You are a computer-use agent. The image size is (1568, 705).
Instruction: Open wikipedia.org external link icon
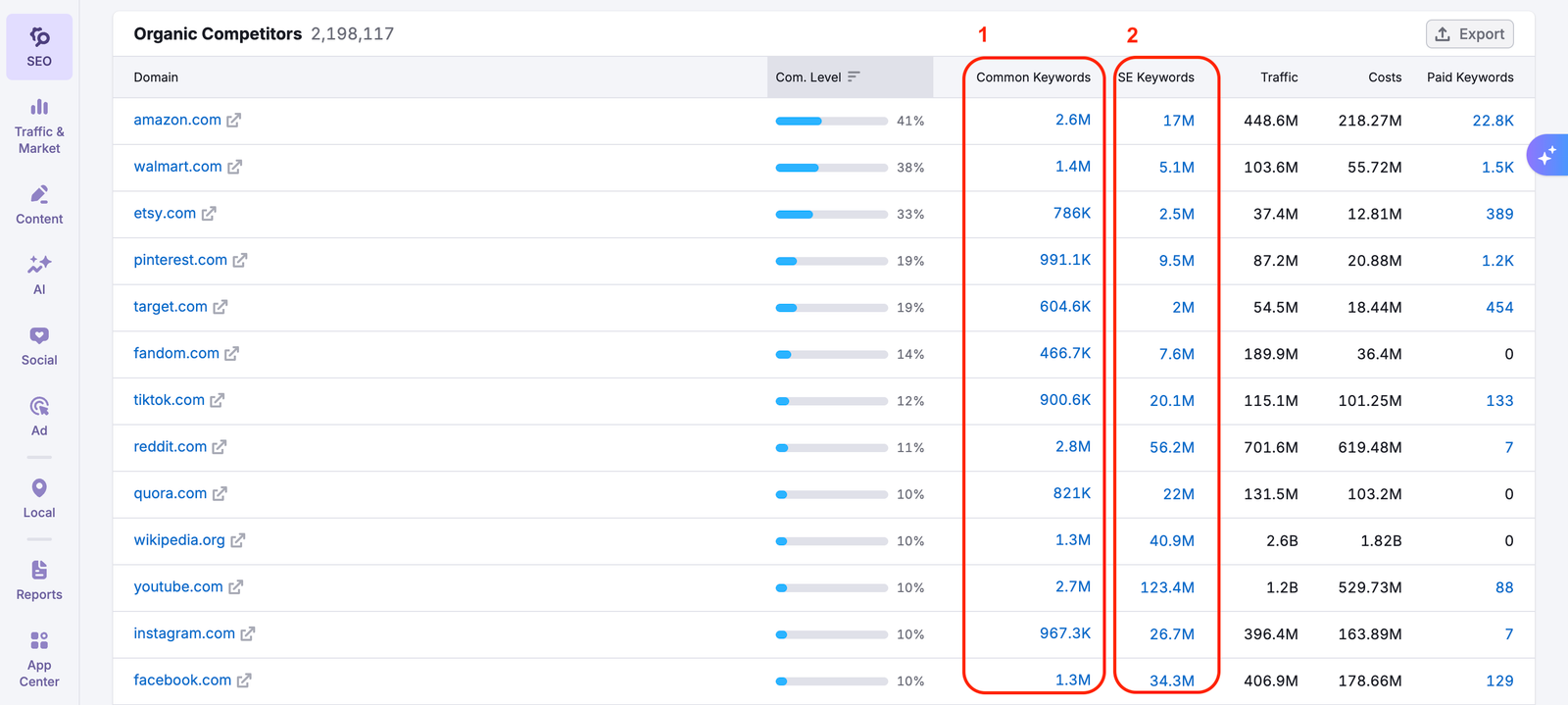237,540
